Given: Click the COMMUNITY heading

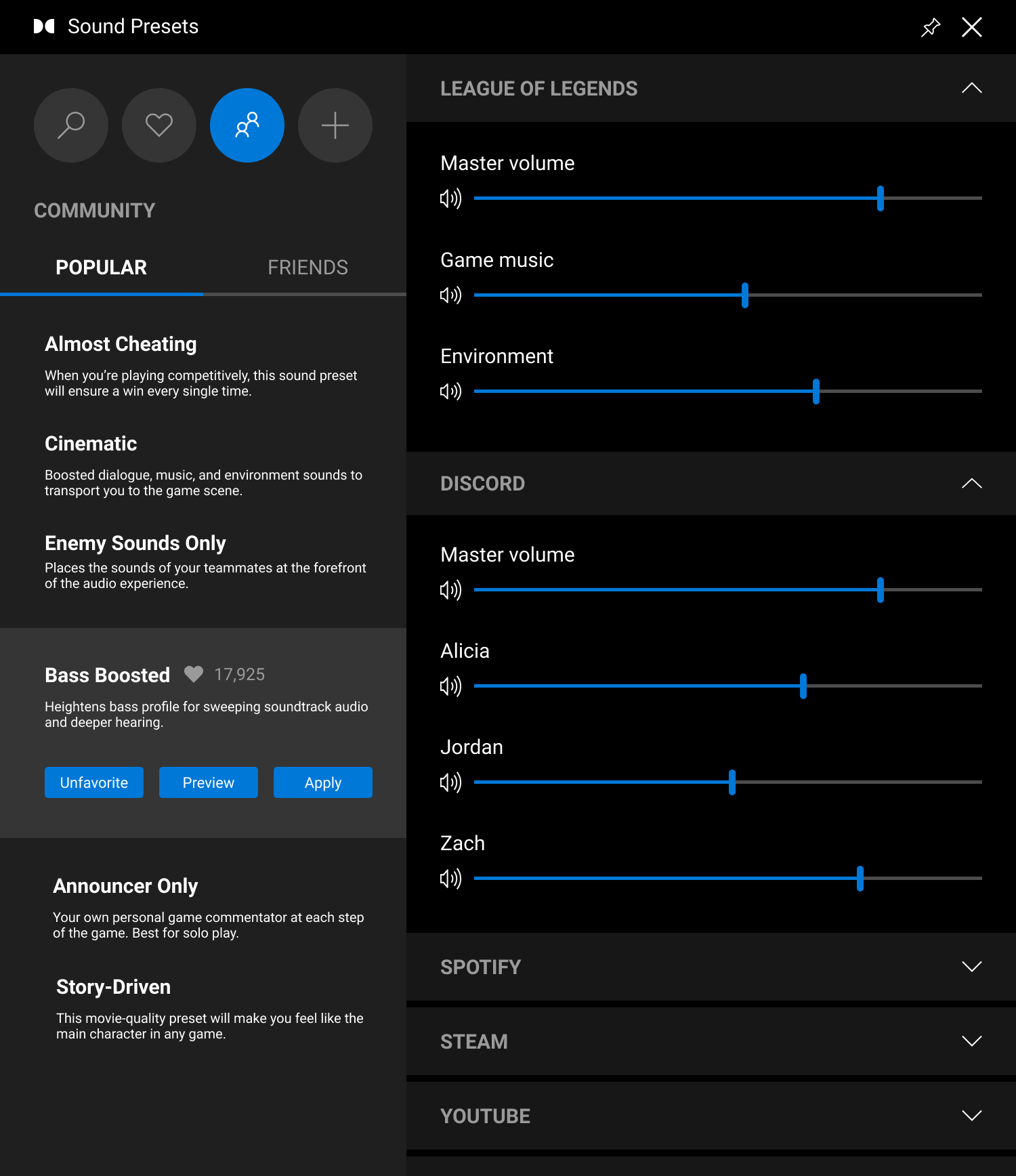Looking at the screenshot, I should [x=95, y=211].
